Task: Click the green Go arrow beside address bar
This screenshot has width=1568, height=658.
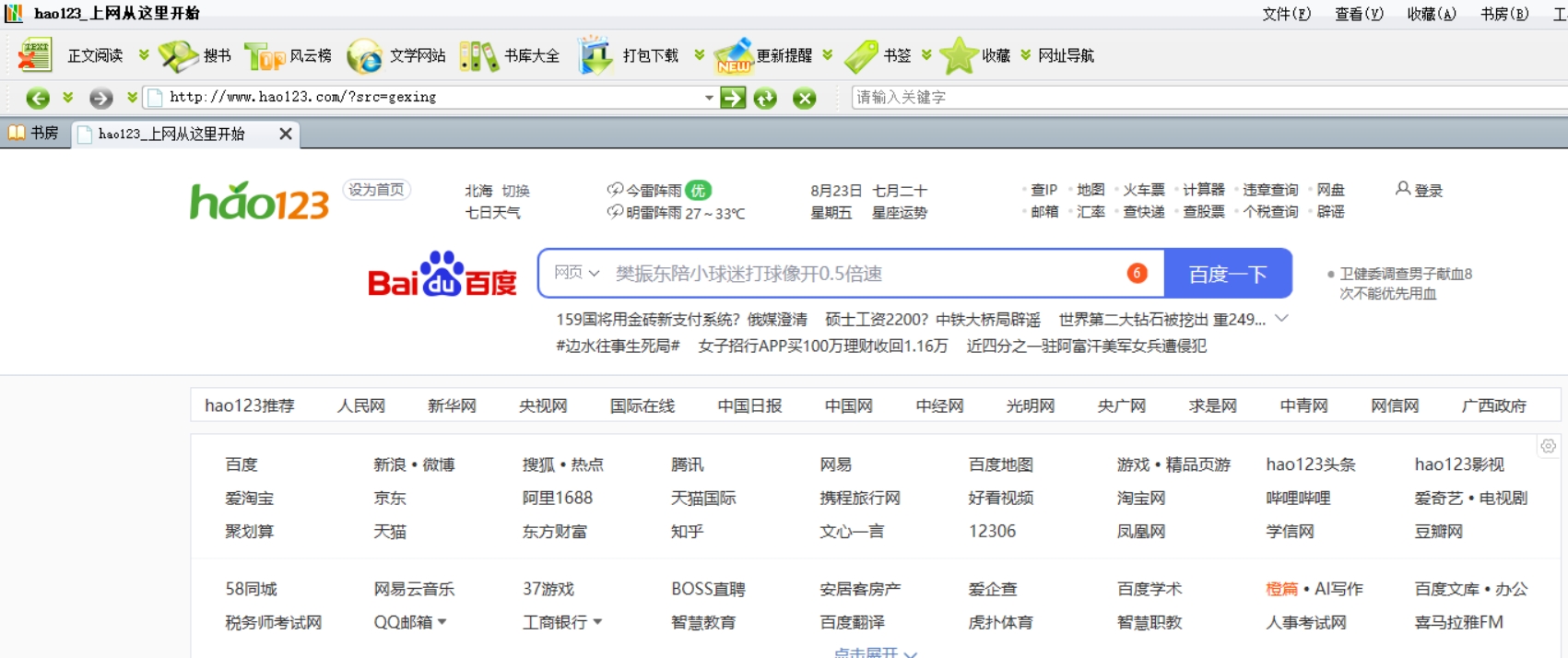Action: click(733, 98)
